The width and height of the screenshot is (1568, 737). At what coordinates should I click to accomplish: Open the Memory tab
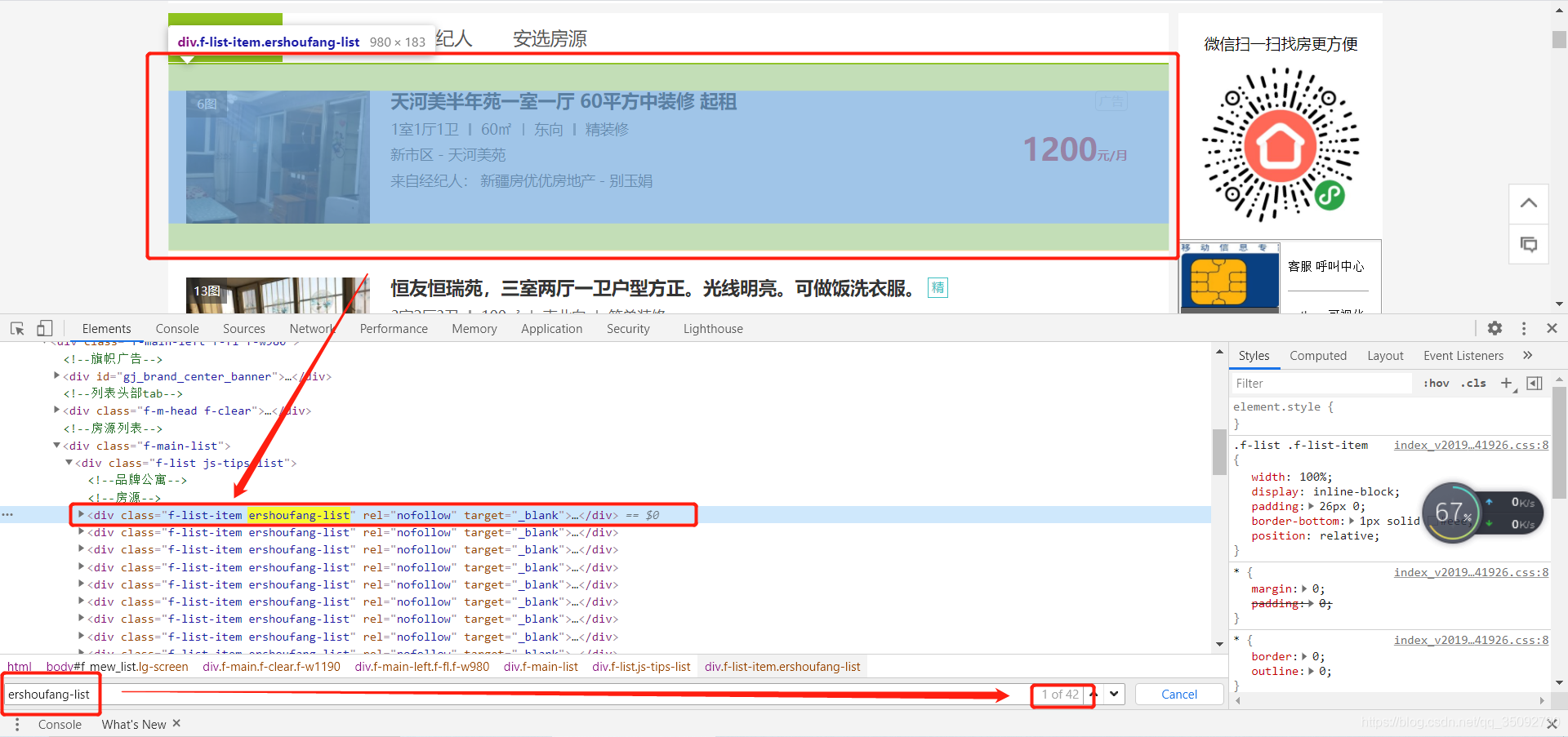[x=474, y=328]
